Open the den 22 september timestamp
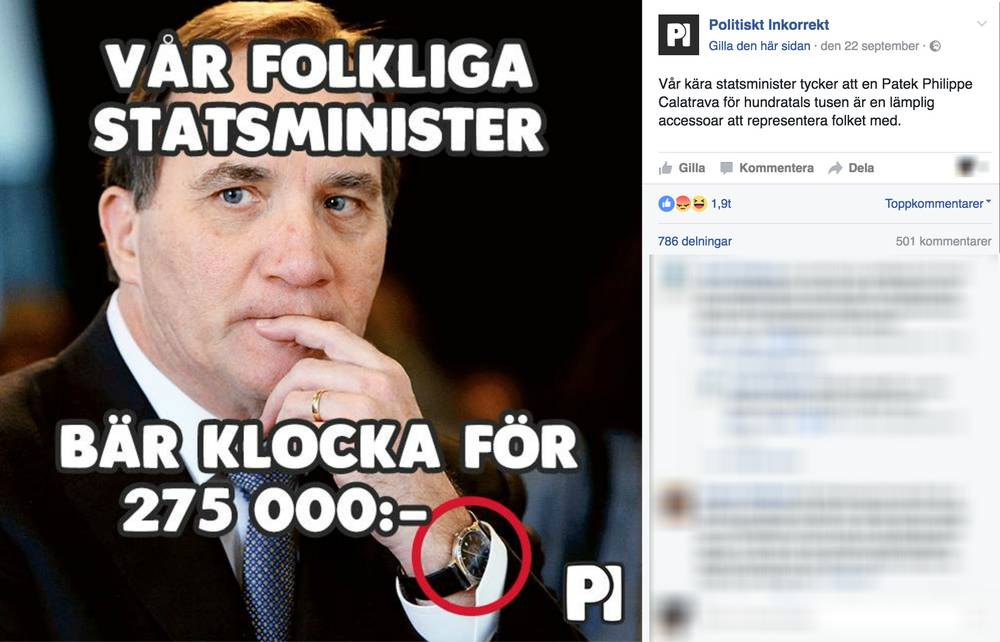The width and height of the screenshot is (1000, 642). point(870,46)
